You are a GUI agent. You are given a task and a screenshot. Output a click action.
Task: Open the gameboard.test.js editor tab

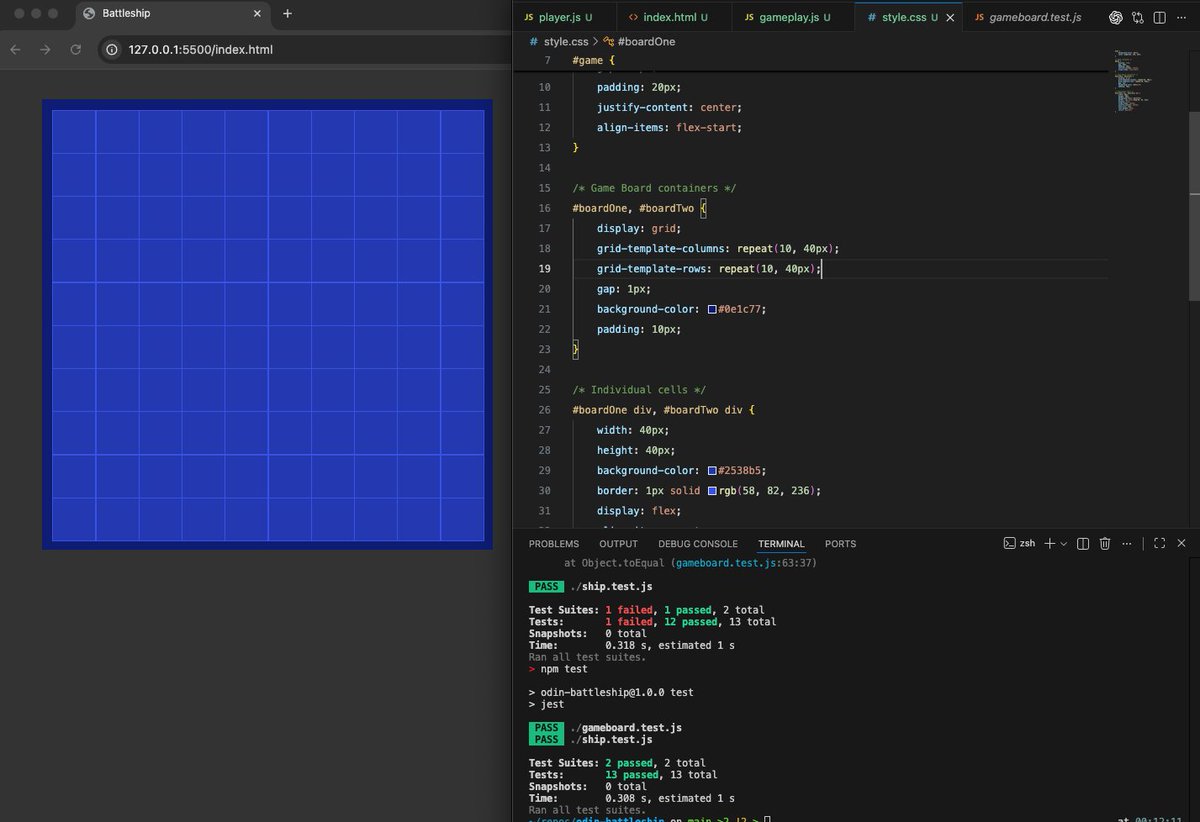[x=1030, y=18]
